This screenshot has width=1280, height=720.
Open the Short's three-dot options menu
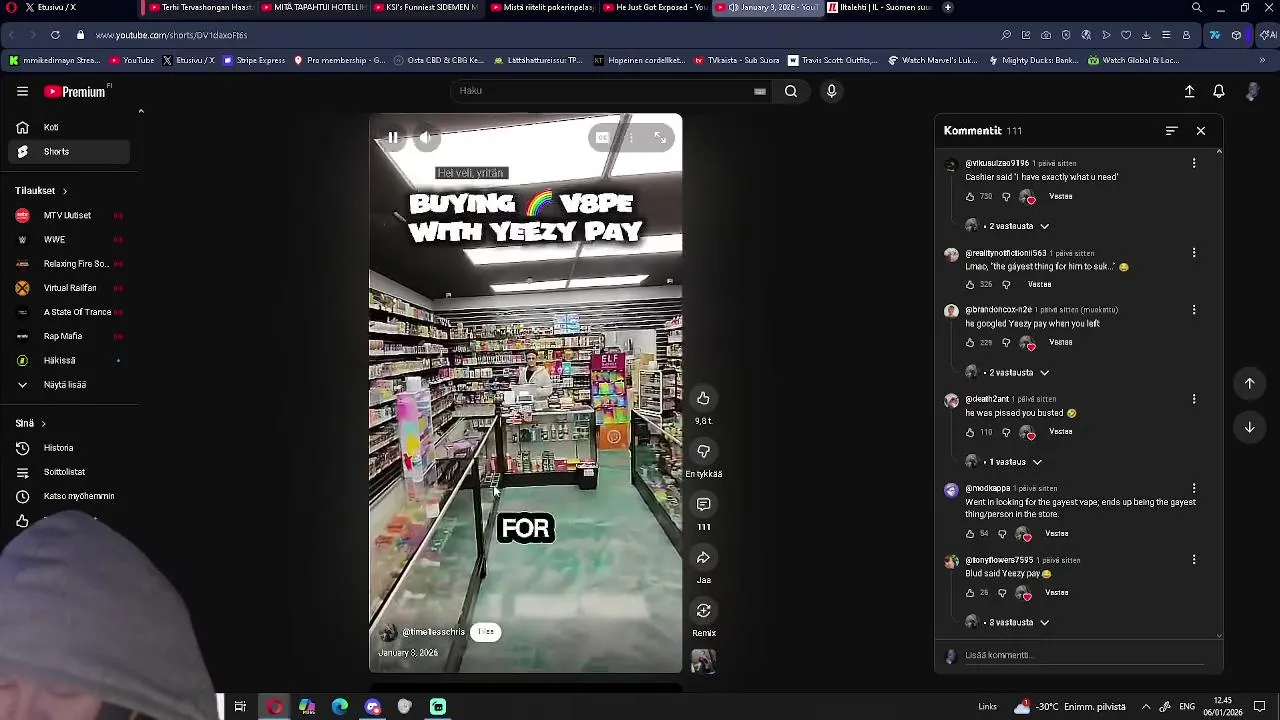[x=631, y=138]
